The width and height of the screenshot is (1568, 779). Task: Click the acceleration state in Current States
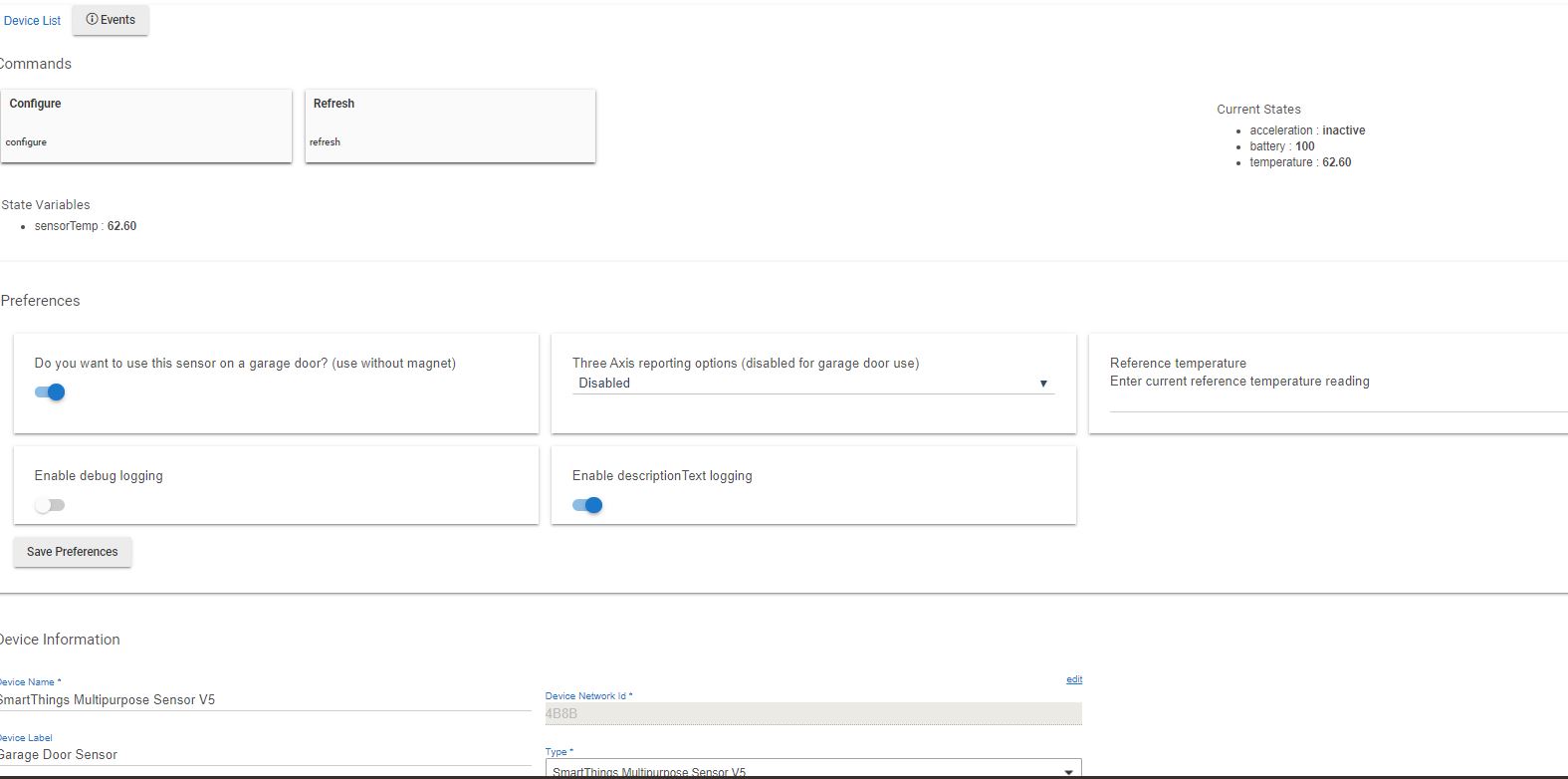1306,130
